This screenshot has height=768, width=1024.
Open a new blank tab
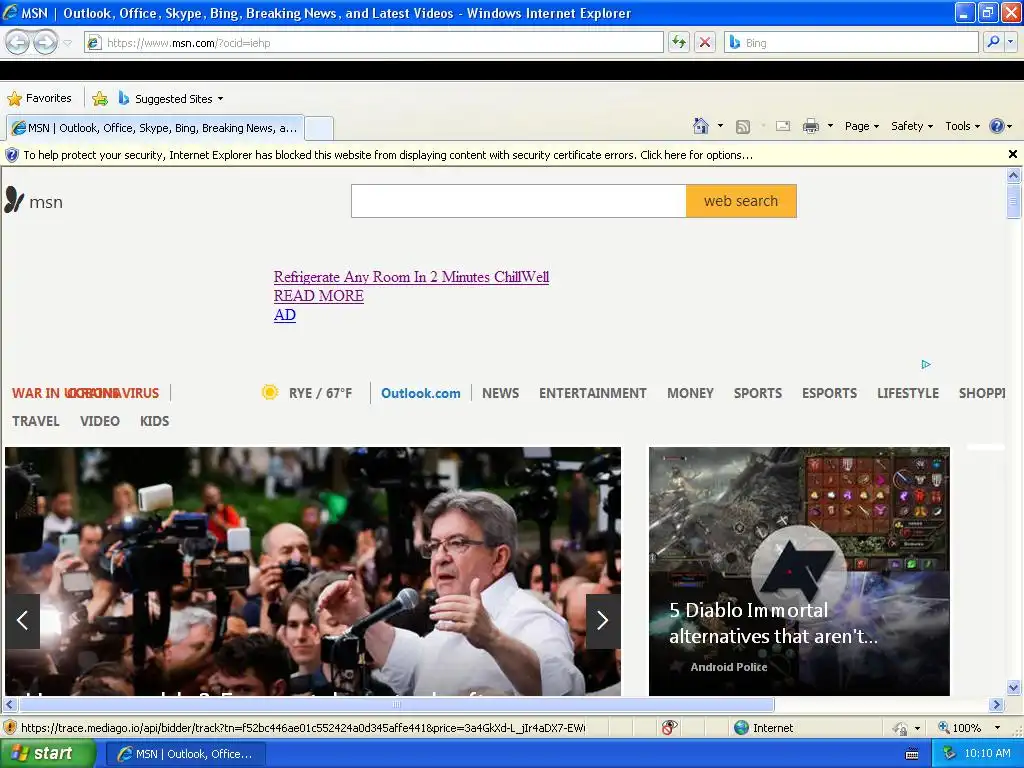(319, 128)
